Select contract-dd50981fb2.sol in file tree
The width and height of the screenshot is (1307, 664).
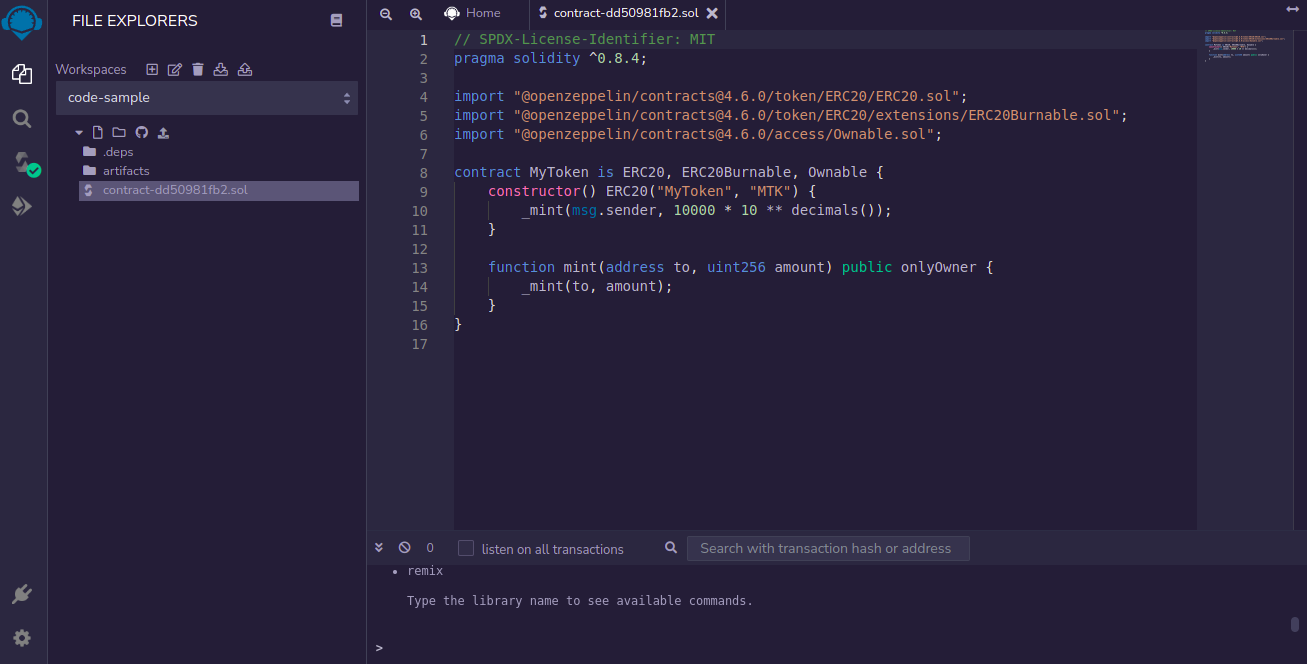219,190
